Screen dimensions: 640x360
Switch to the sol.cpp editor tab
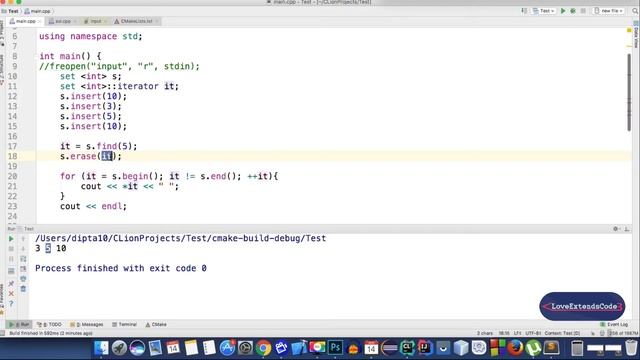(x=62, y=21)
